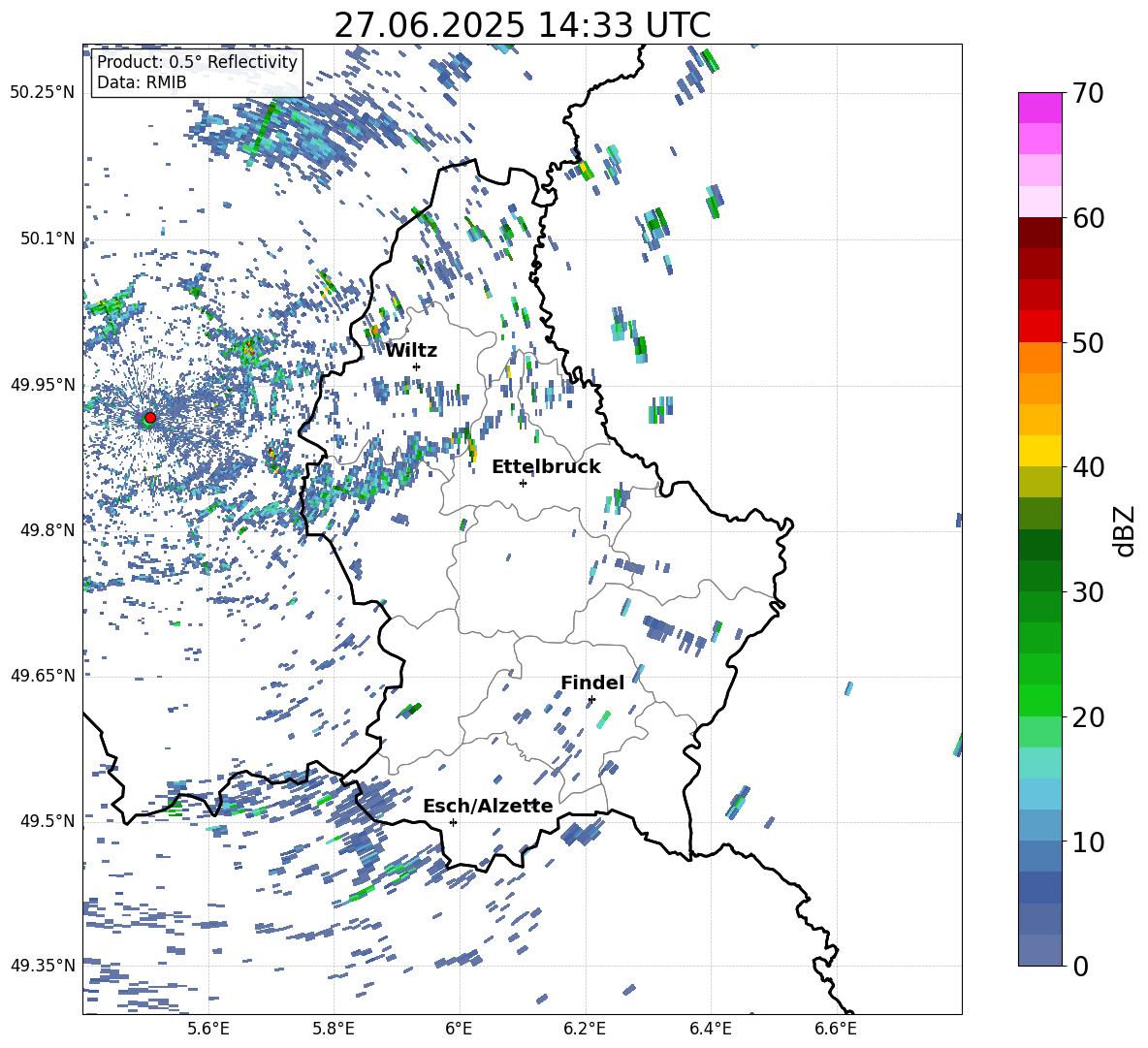Pick the orange swatch just below 50
The image size is (1148, 1048).
(x=1039, y=358)
